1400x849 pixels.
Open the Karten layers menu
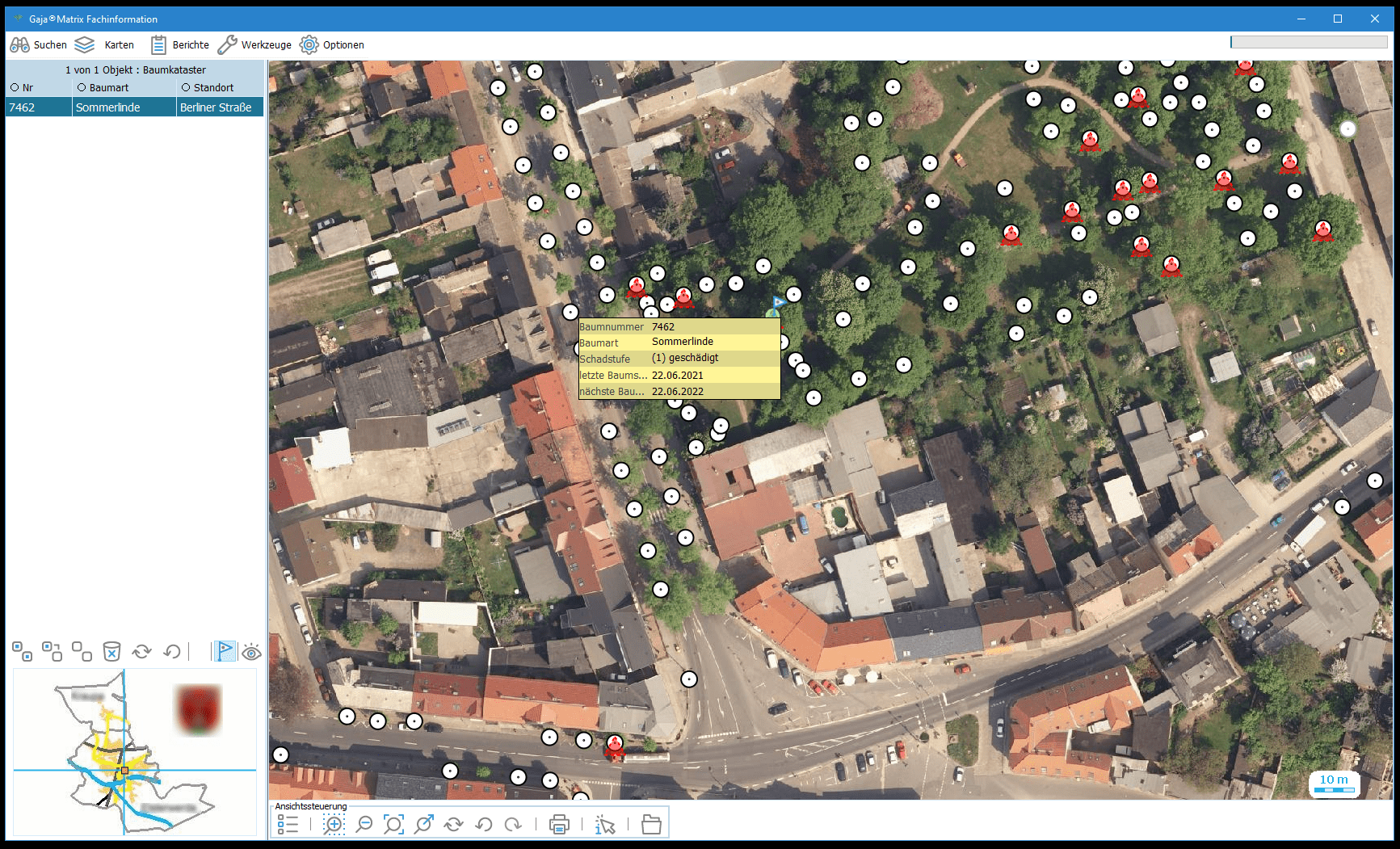pos(104,45)
